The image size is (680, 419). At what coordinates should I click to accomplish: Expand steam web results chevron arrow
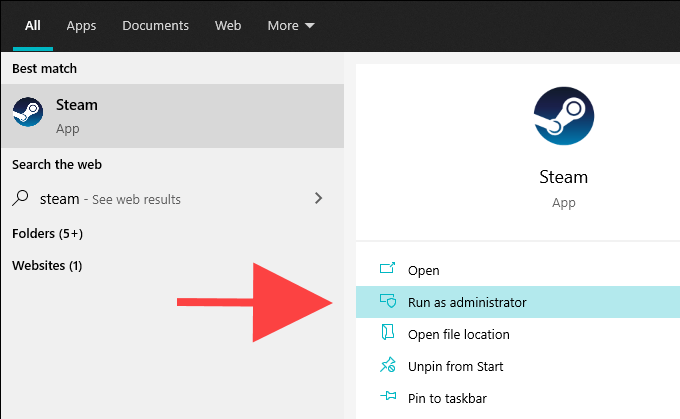(319, 198)
